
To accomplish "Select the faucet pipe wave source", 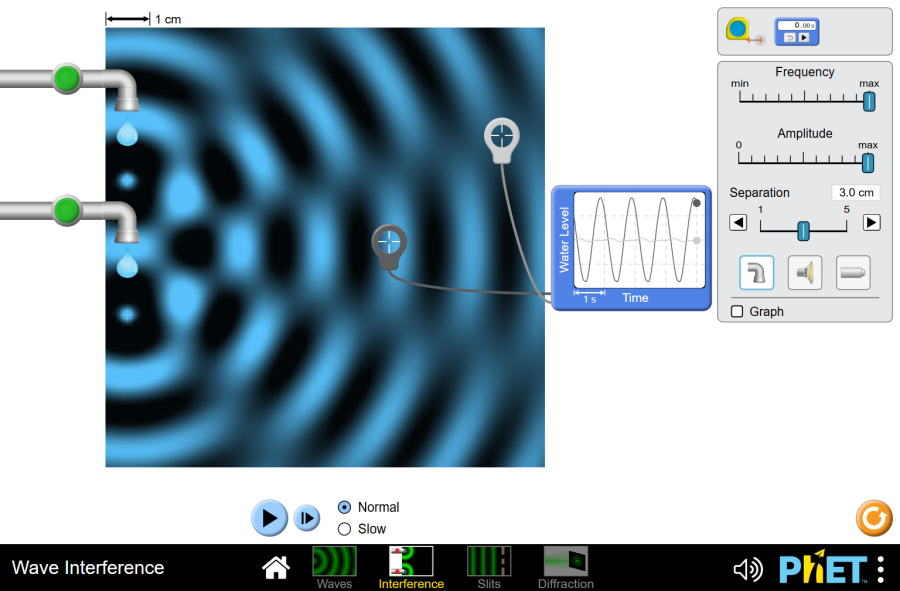I will point(755,272).
